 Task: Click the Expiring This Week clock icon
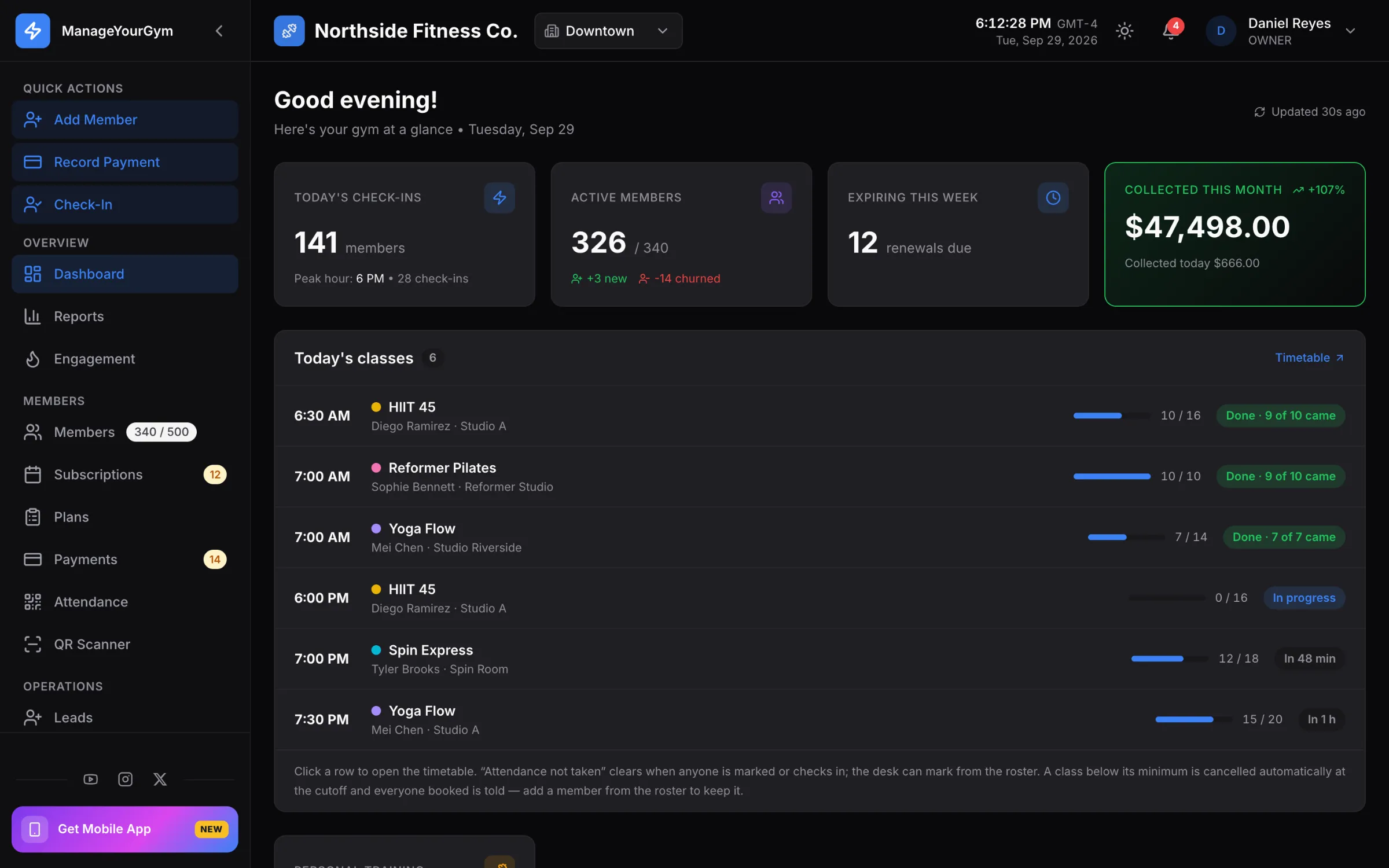pos(1053,197)
